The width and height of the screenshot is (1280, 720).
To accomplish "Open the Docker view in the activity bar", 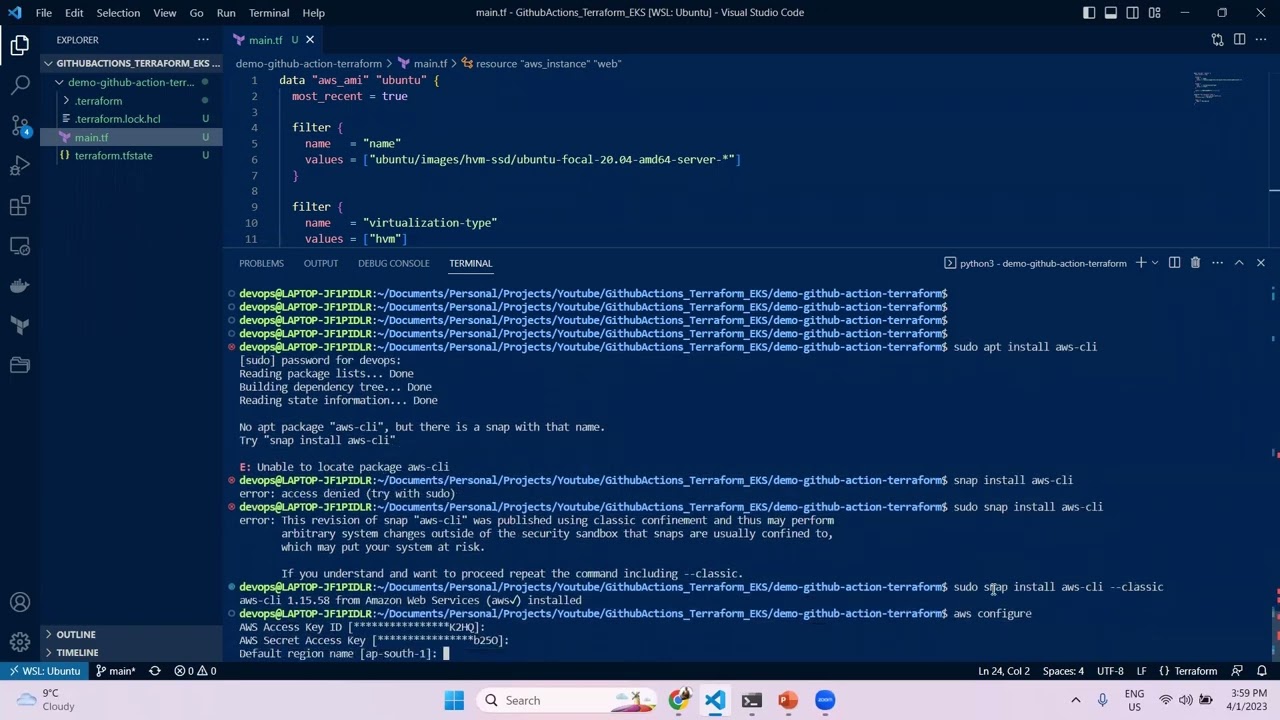I will coord(20,286).
